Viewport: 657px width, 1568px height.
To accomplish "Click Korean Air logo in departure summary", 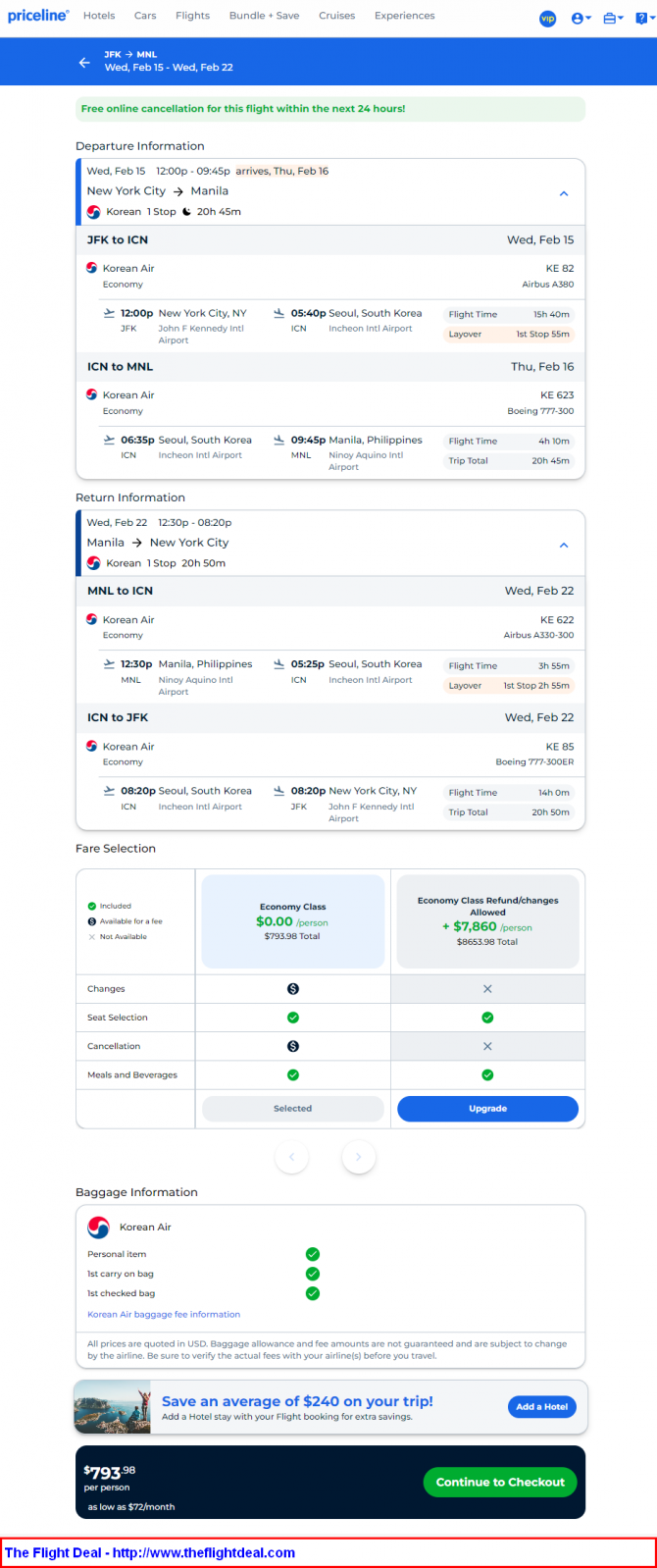I will [x=94, y=212].
